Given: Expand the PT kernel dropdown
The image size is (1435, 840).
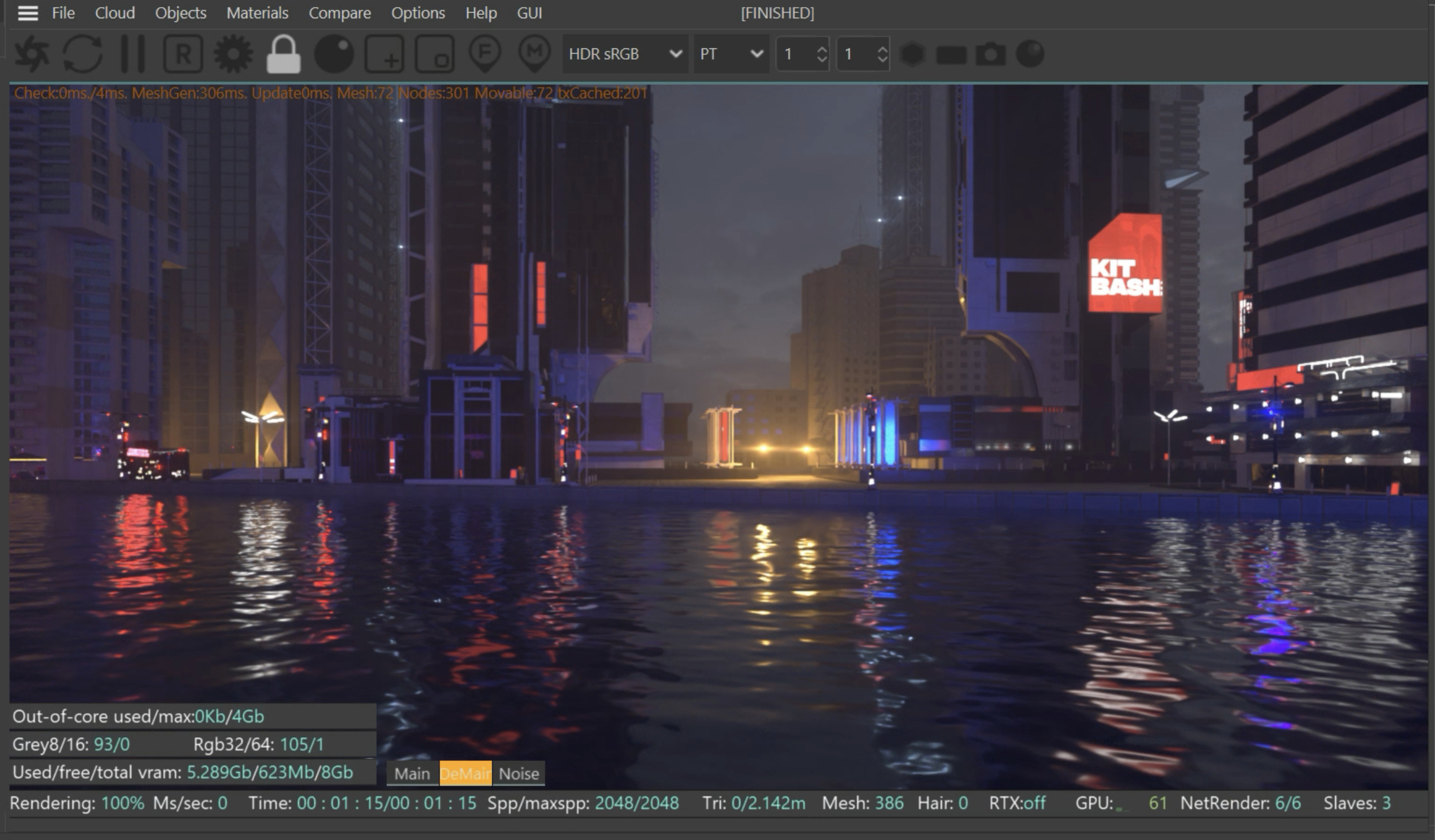Looking at the screenshot, I should coord(731,54).
